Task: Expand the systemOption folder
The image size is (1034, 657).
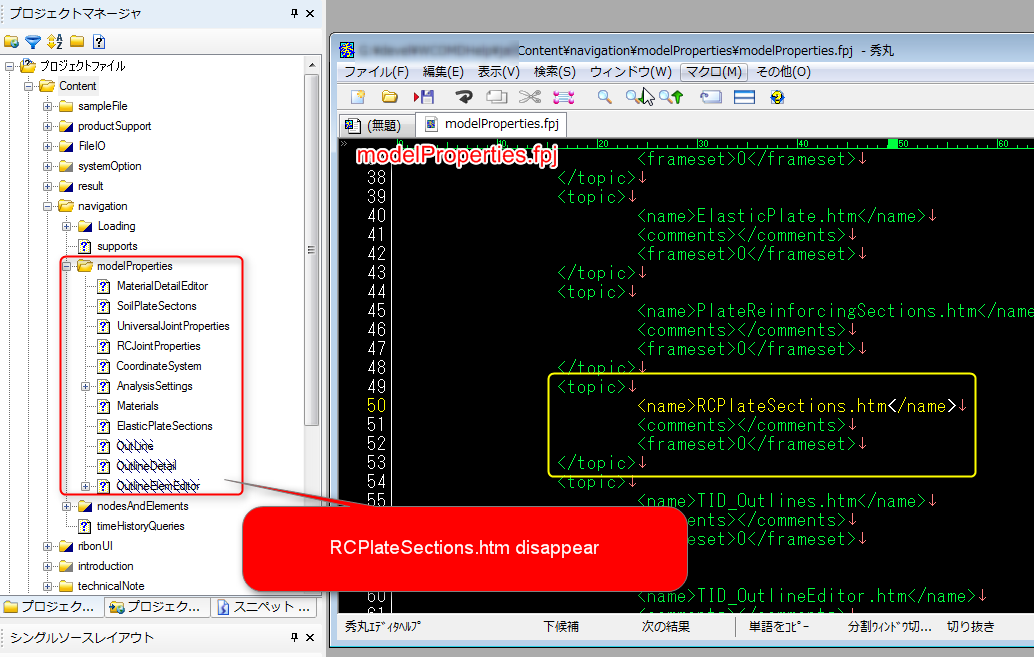Action: point(47,166)
